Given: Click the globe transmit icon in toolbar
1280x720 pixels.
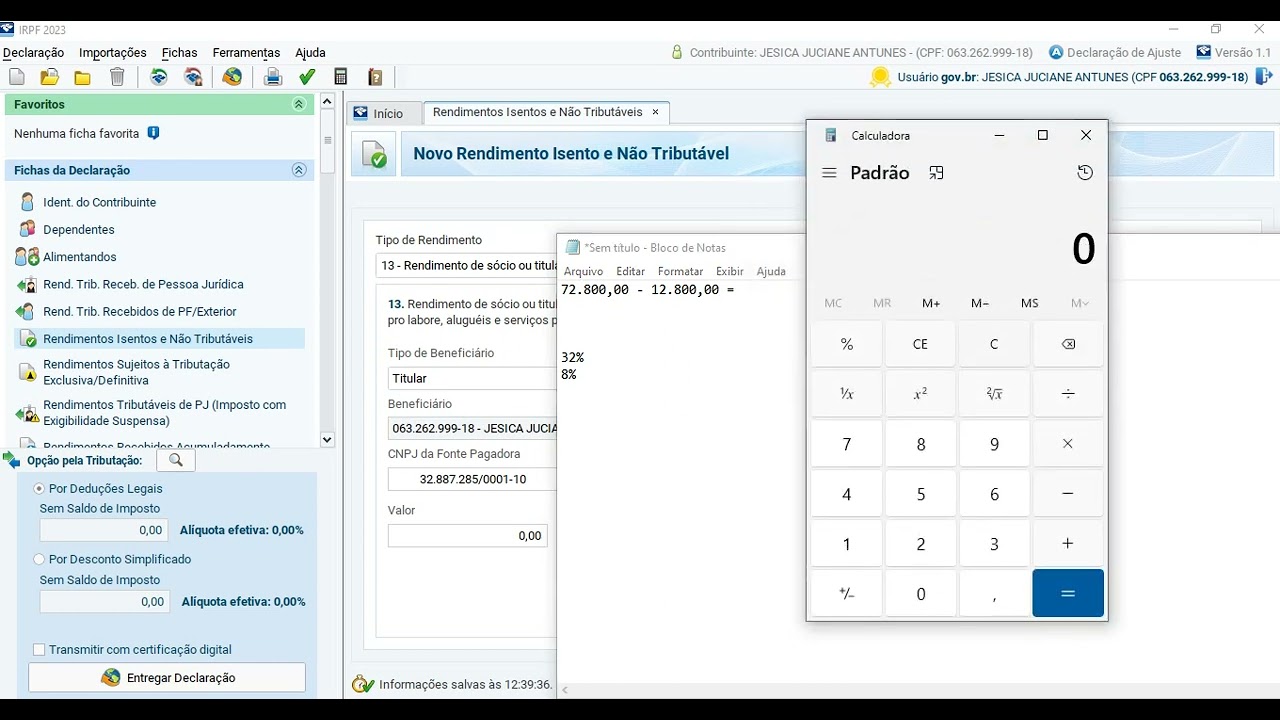Looking at the screenshot, I should (232, 77).
